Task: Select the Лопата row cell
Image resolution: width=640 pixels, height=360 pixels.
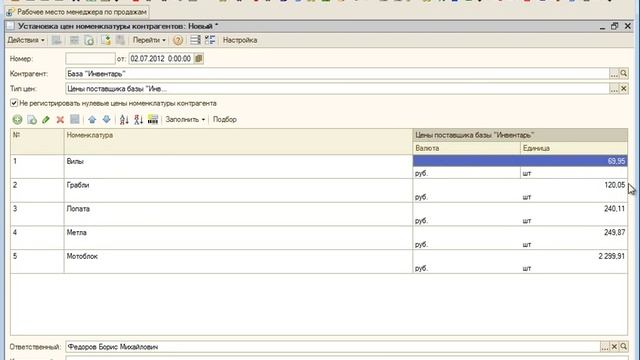Action: 238,213
